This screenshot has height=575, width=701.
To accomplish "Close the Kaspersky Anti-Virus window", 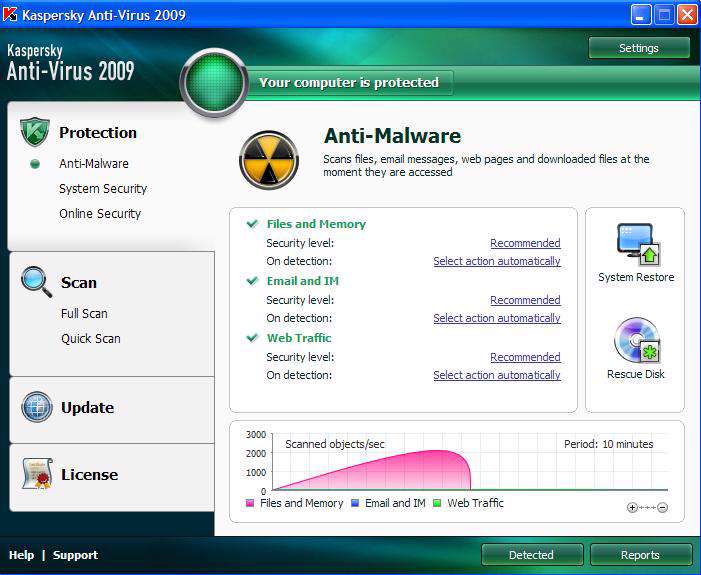I will [x=687, y=15].
